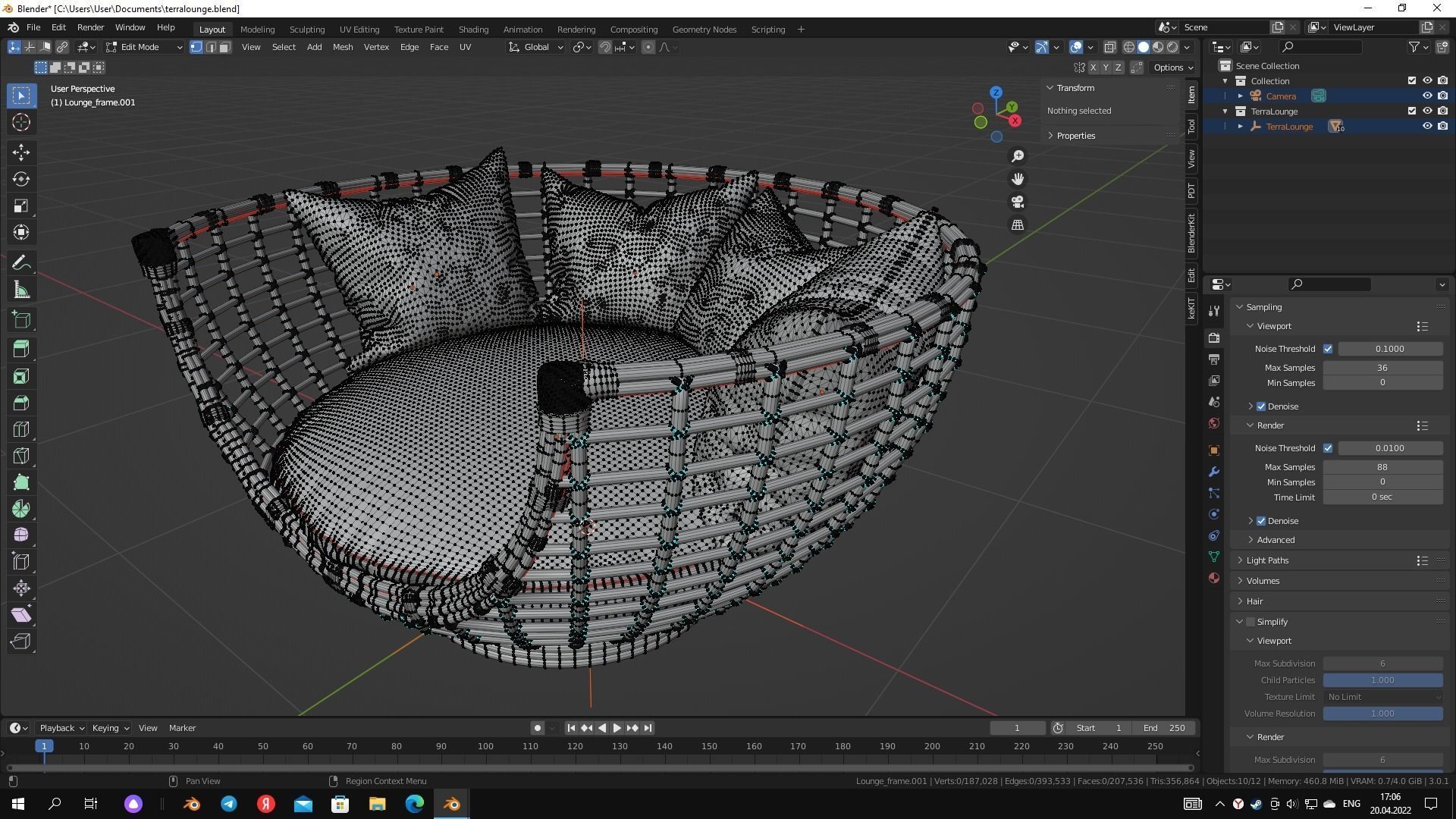
Task: Switch to the Shading workspace tab
Action: point(473,30)
